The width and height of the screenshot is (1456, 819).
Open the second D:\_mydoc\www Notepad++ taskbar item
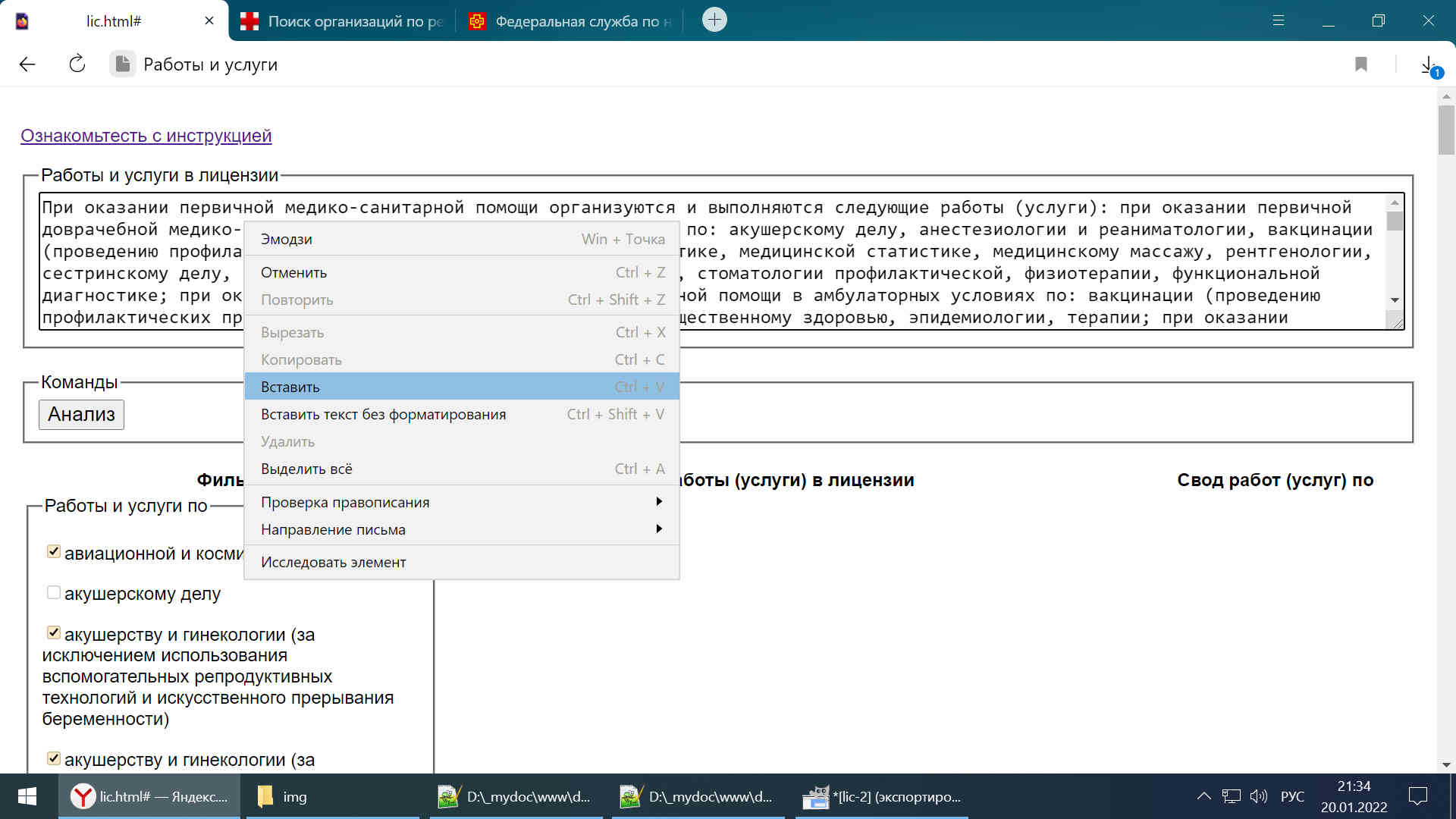click(698, 796)
